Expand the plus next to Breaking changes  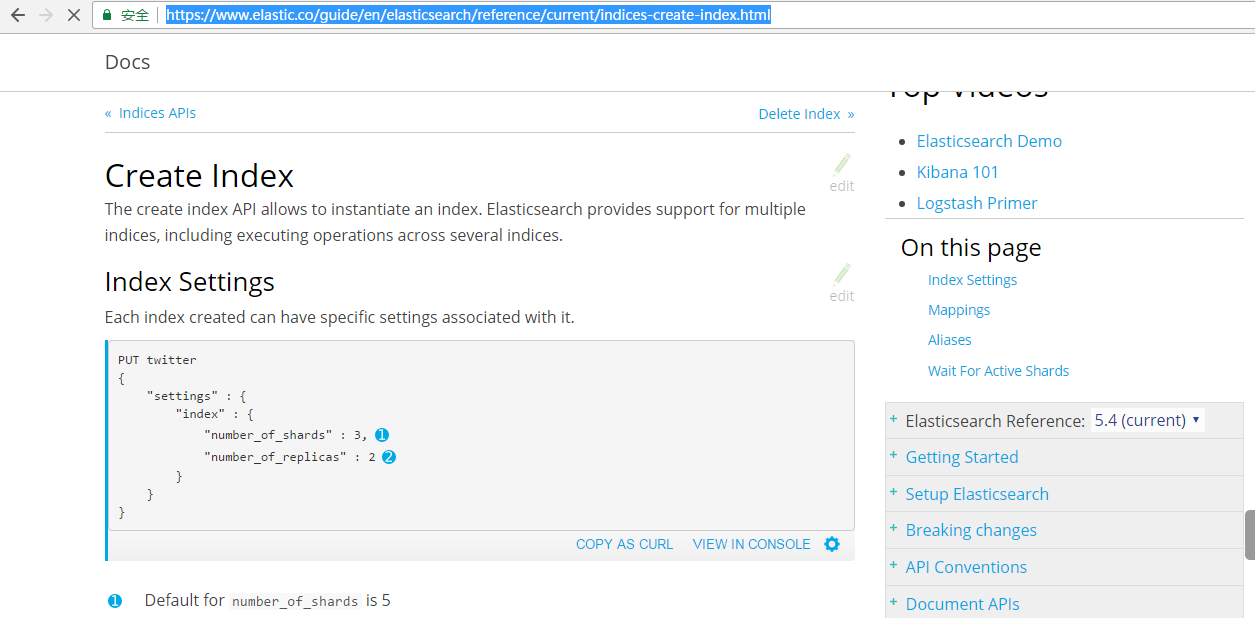click(894, 529)
